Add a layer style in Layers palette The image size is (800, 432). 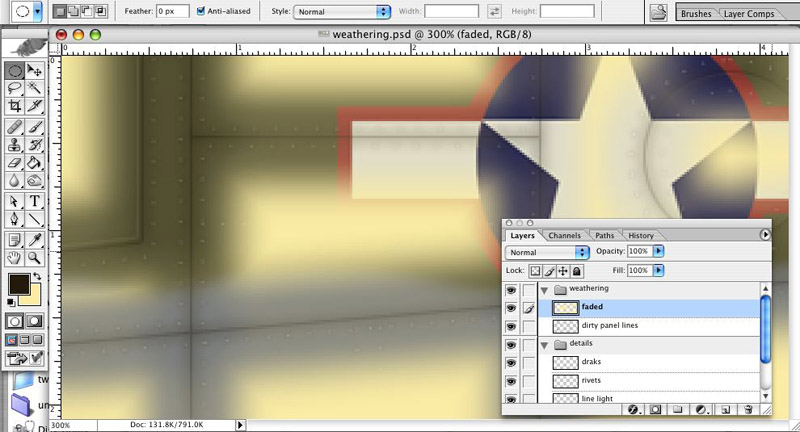pos(633,409)
